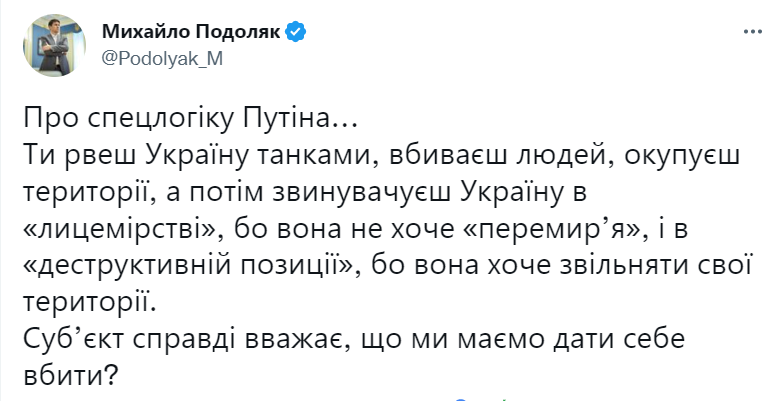
Task: Click the partial blue icon at the bottom edge
Action: [462, 399]
